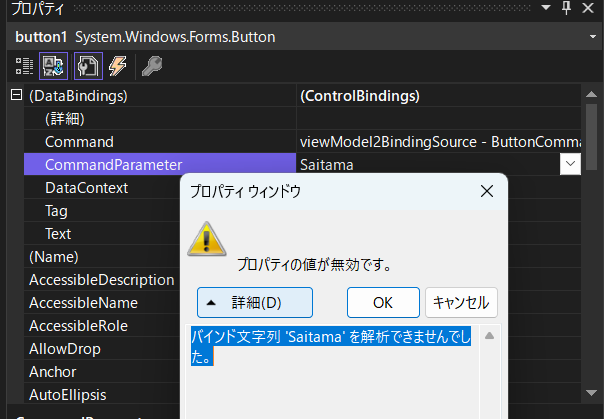The width and height of the screenshot is (604, 419).
Task: Collapse the (DataBindings) group
Action: tap(16, 95)
